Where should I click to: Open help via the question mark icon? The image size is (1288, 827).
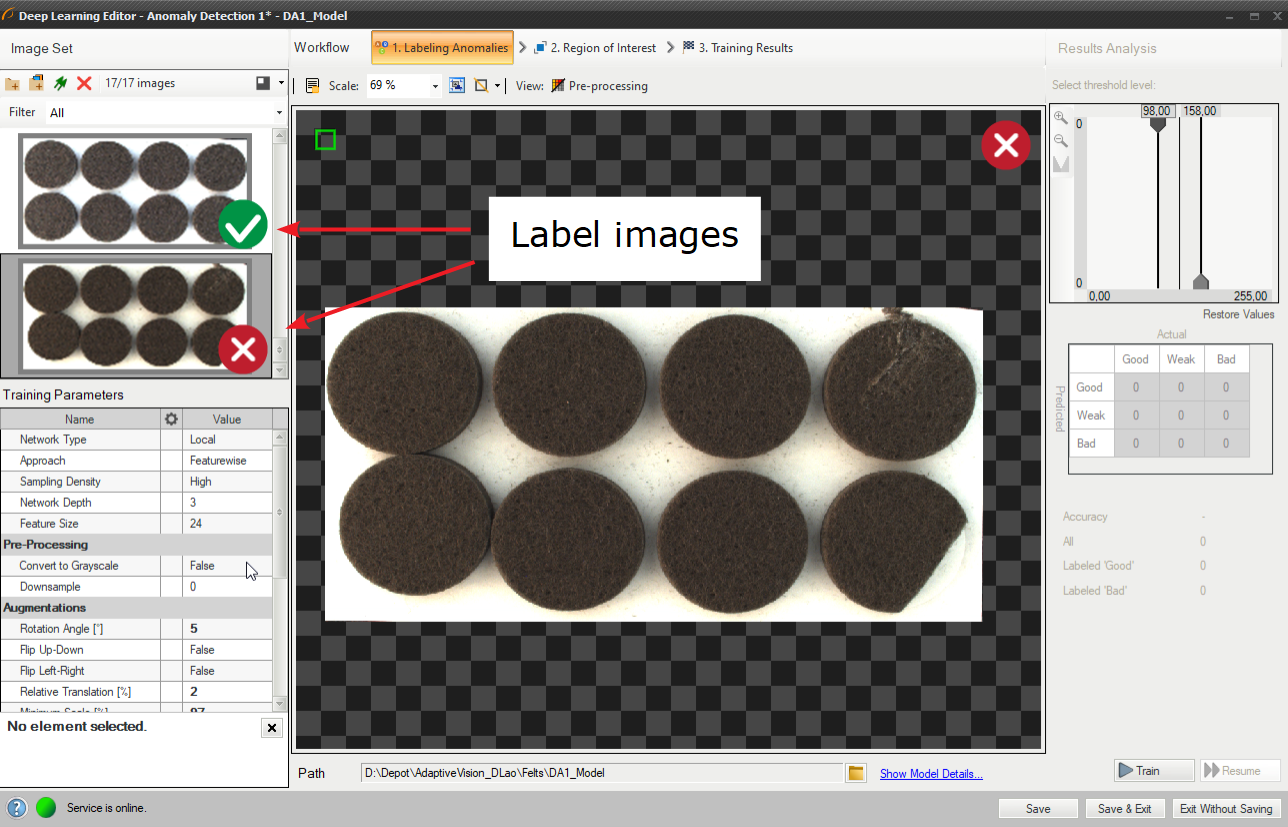tap(17, 808)
